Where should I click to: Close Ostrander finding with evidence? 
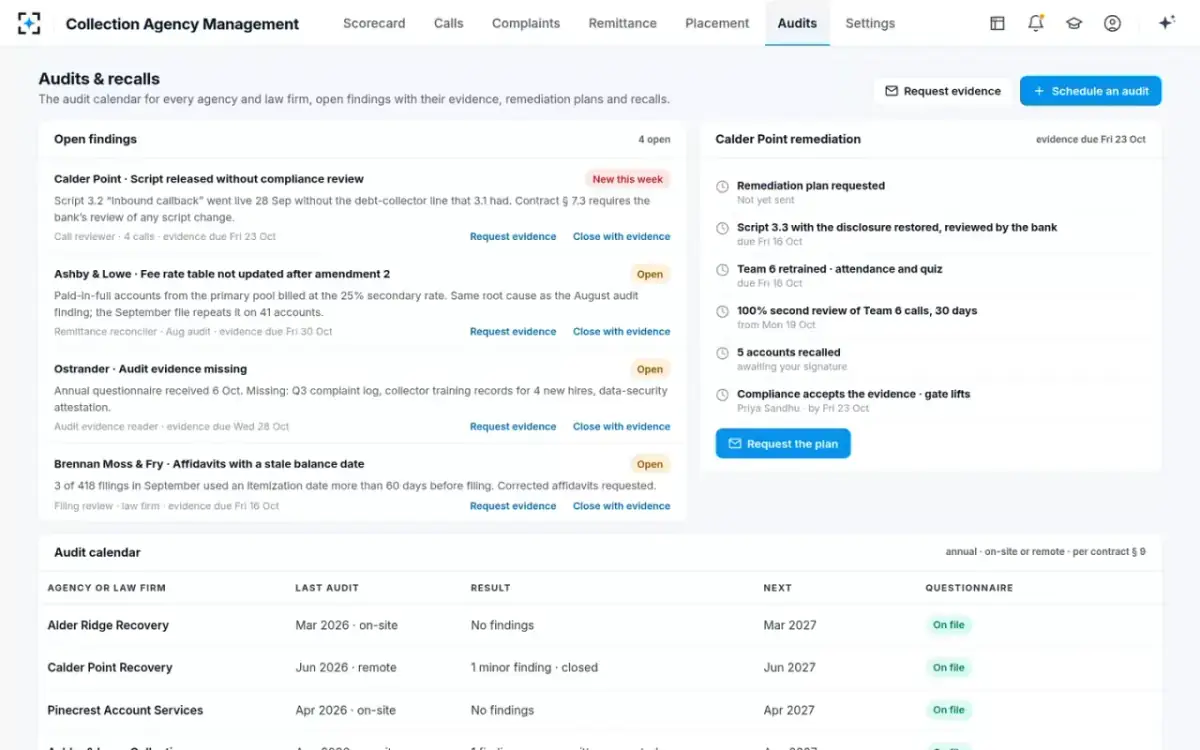click(x=621, y=427)
